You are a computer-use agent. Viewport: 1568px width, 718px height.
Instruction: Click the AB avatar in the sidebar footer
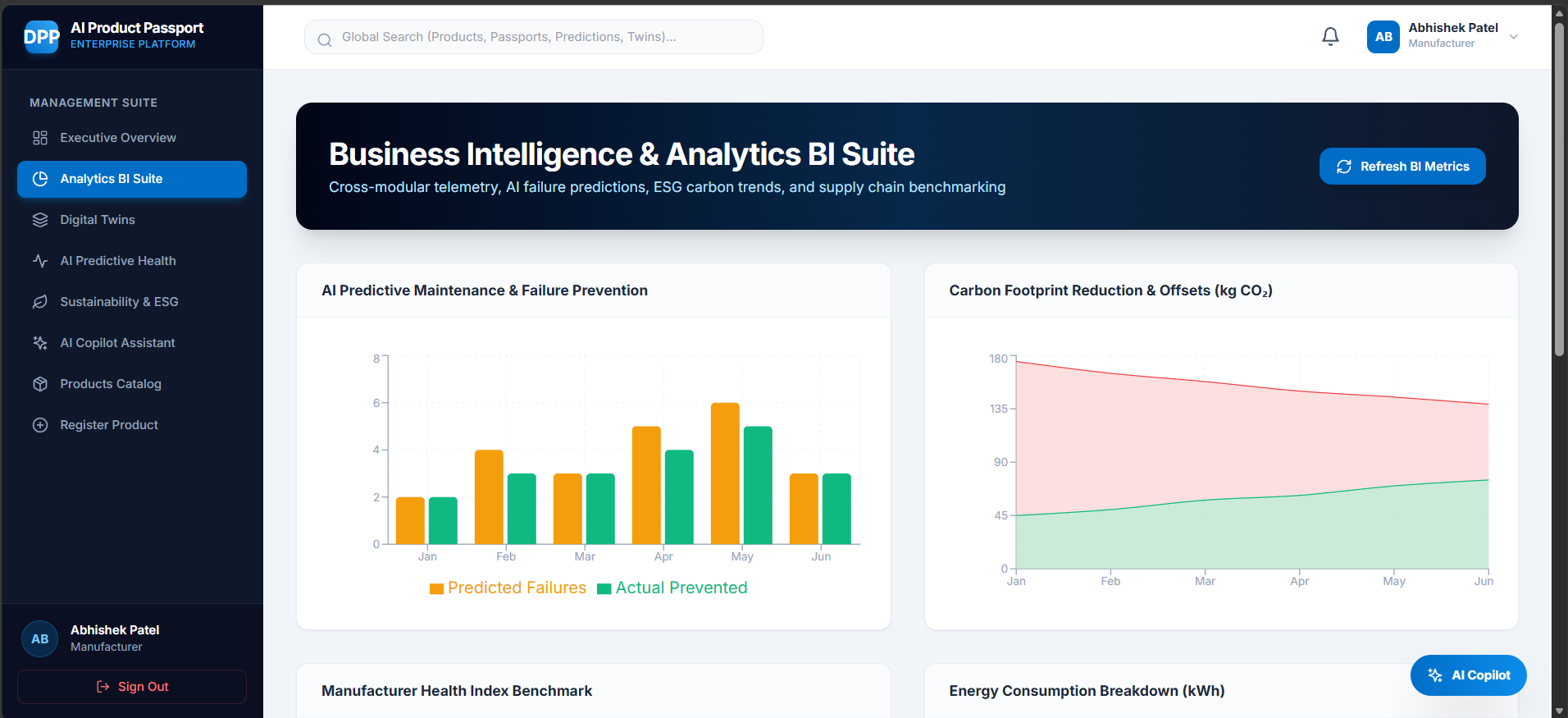coord(40,638)
